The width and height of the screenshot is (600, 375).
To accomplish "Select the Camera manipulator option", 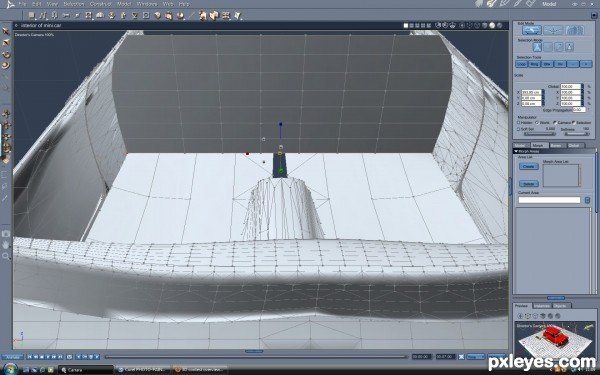I will coord(555,122).
